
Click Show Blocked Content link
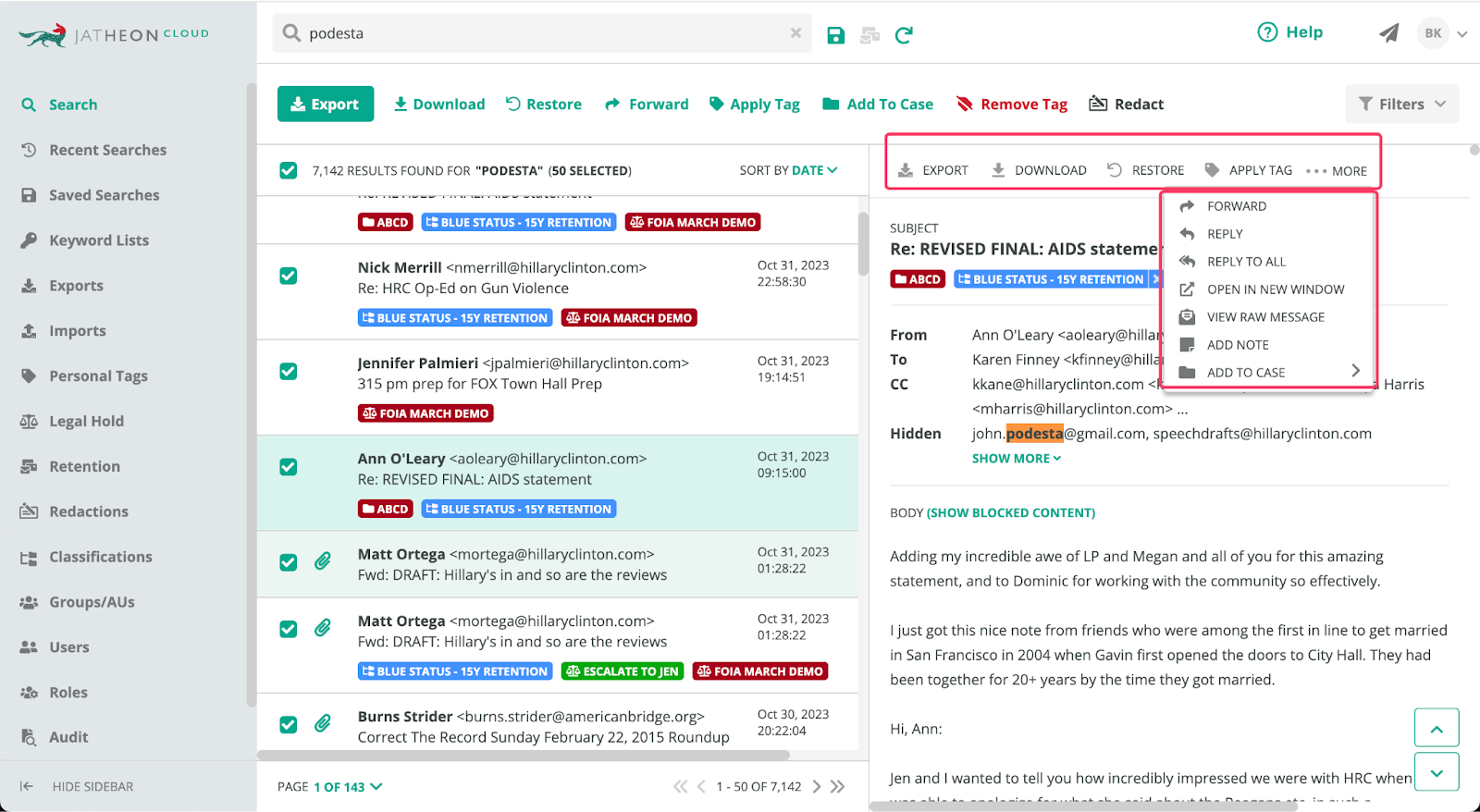1011,513
